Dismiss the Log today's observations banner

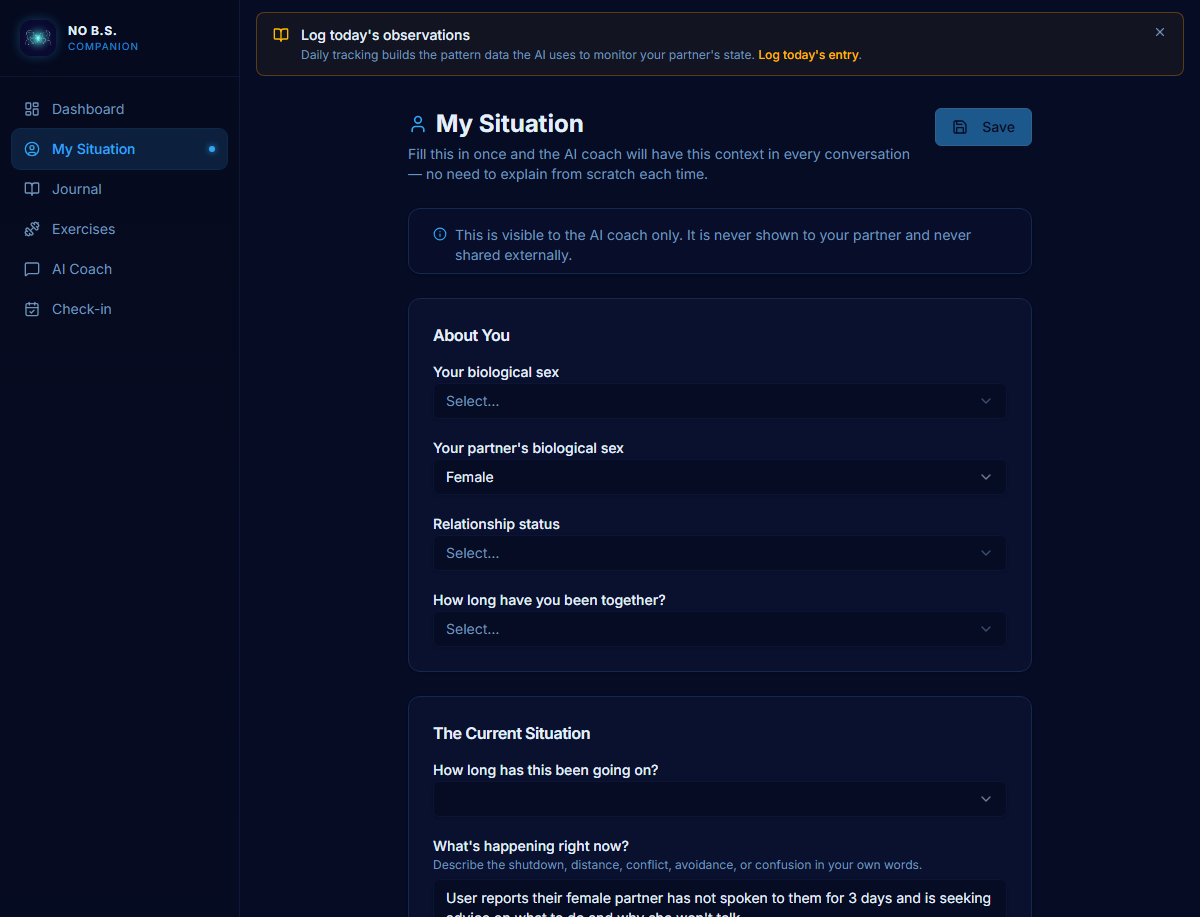pos(1160,32)
